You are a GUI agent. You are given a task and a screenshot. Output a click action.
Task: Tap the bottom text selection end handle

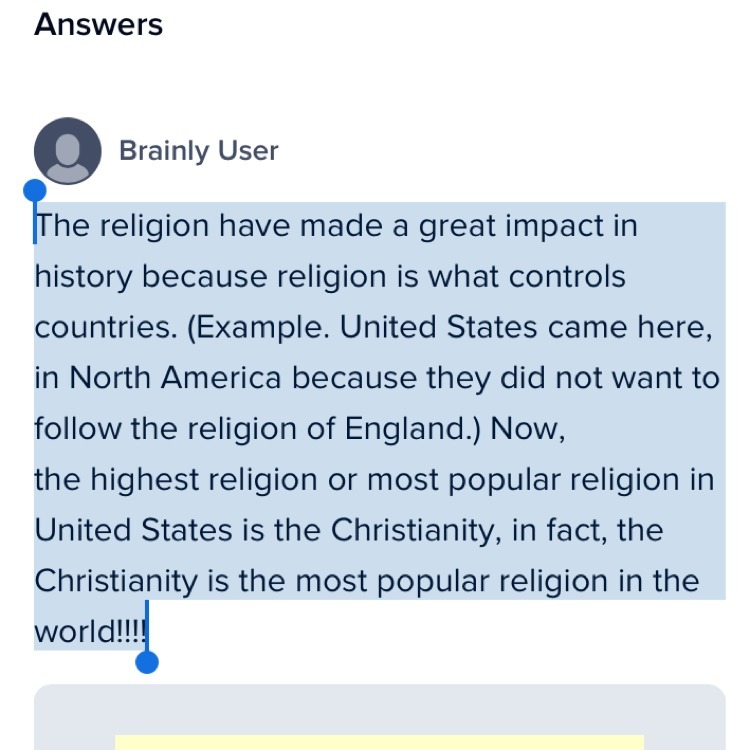pyautogui.click(x=147, y=662)
